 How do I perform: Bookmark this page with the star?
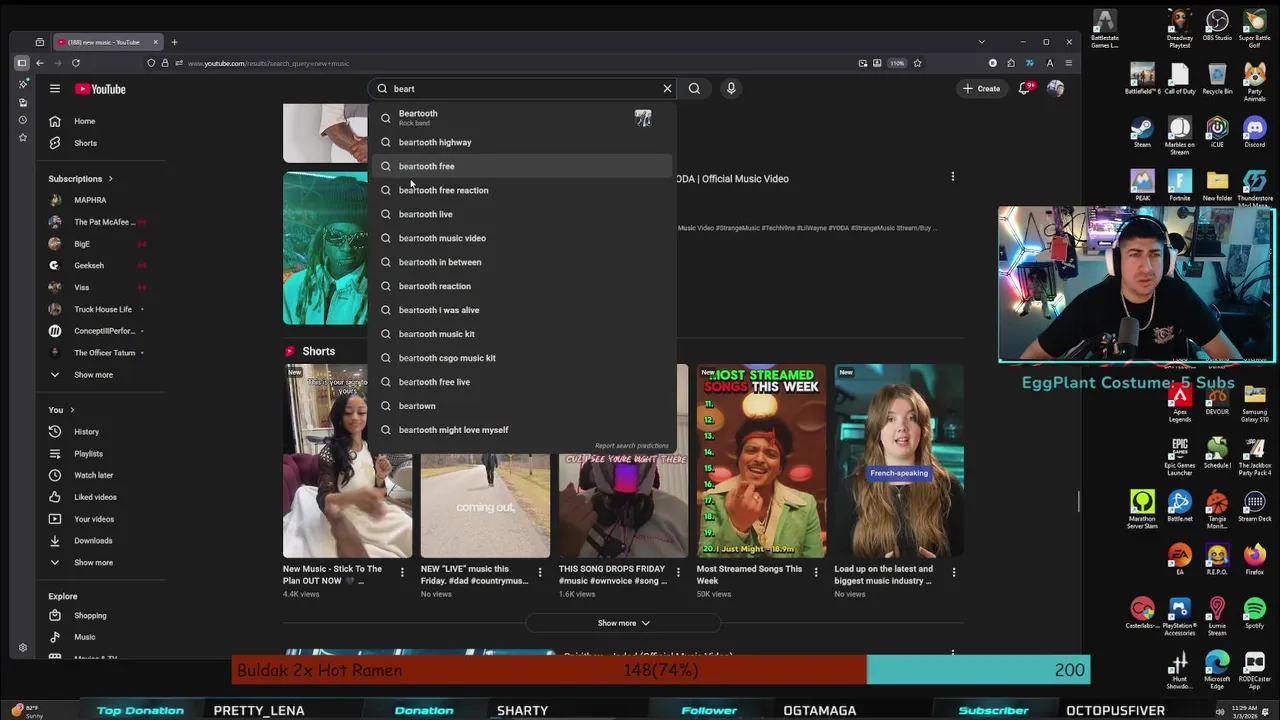point(917,63)
